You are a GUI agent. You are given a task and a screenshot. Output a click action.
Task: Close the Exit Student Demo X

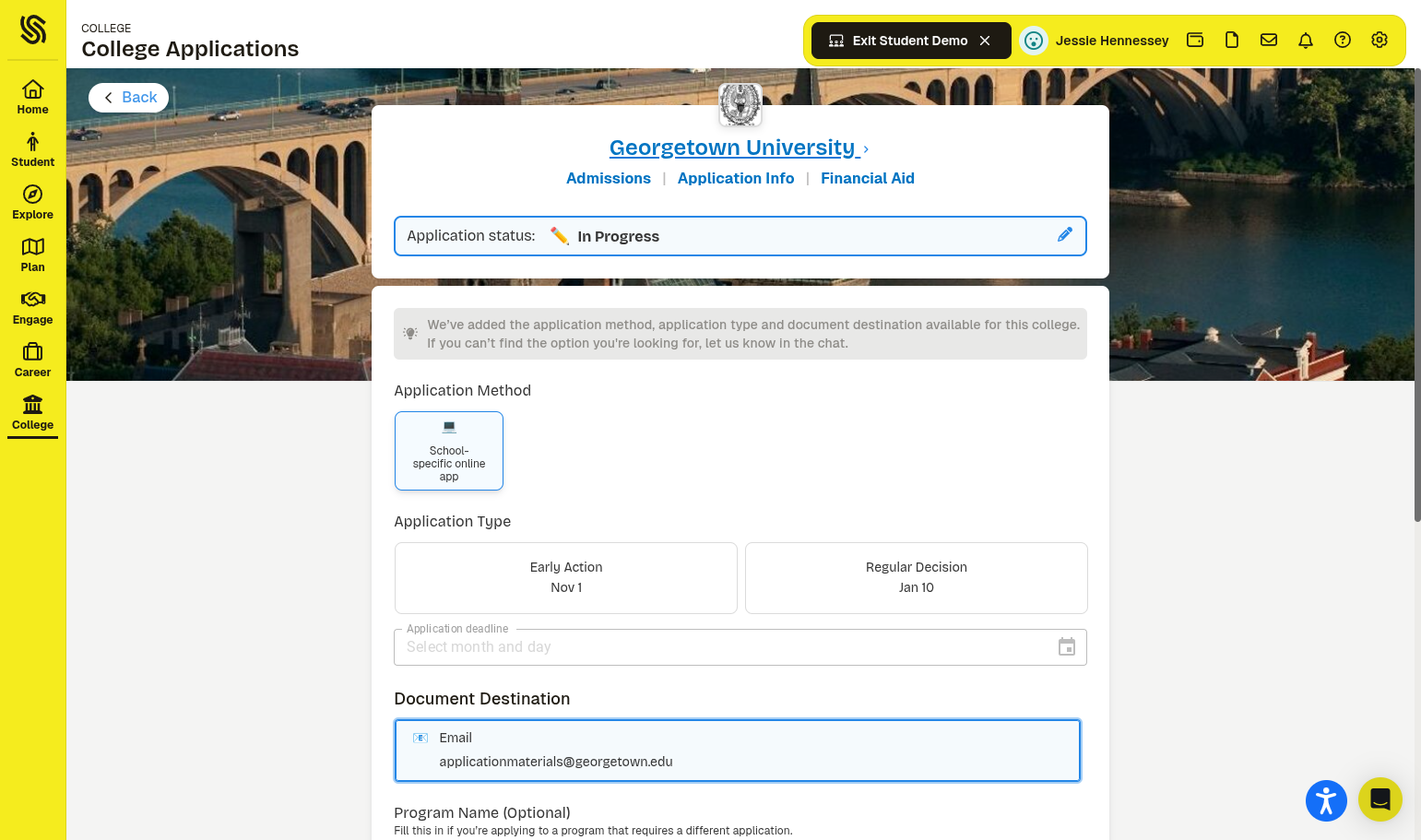click(x=985, y=41)
